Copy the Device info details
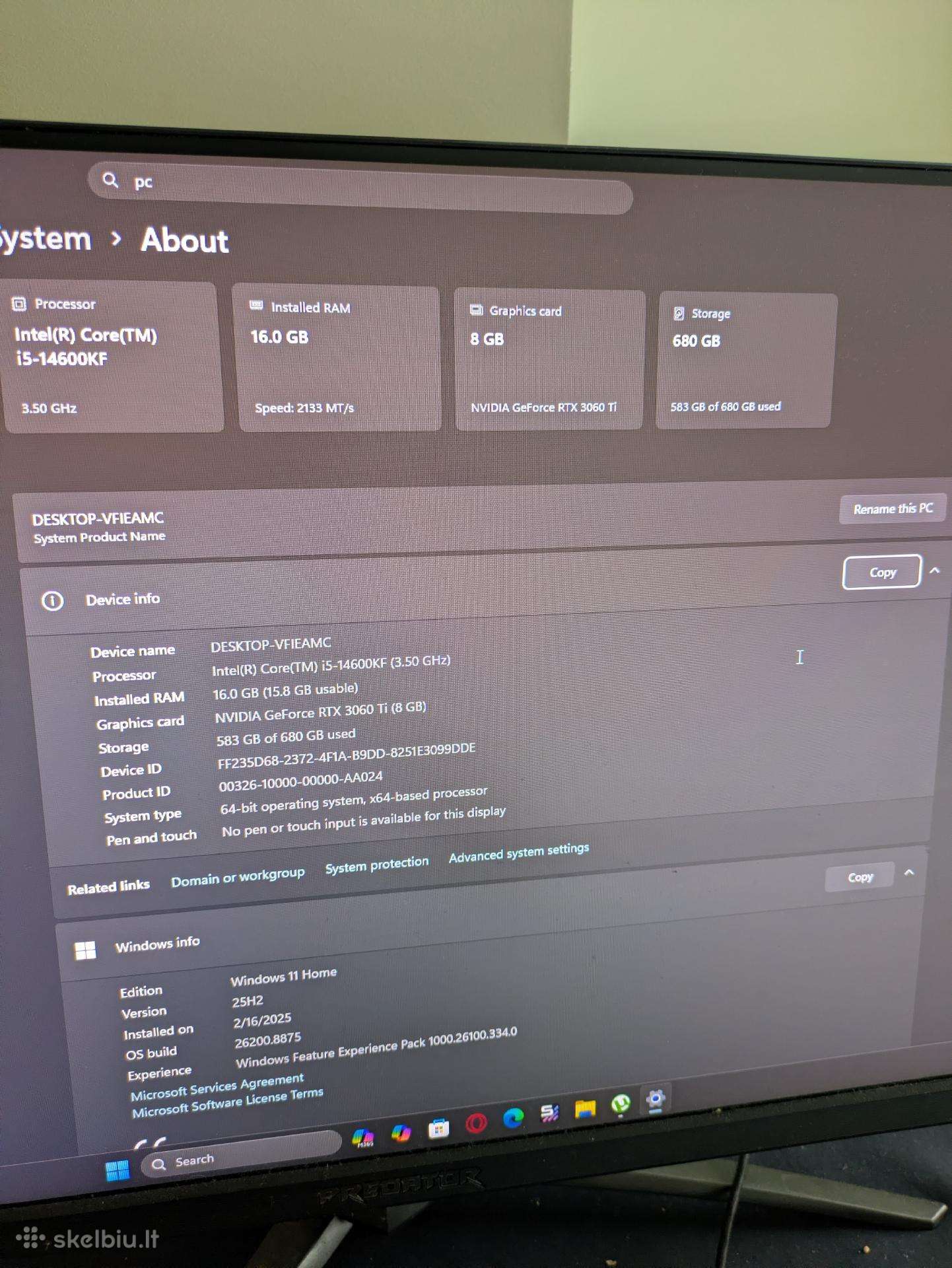The image size is (952, 1268). [x=882, y=572]
